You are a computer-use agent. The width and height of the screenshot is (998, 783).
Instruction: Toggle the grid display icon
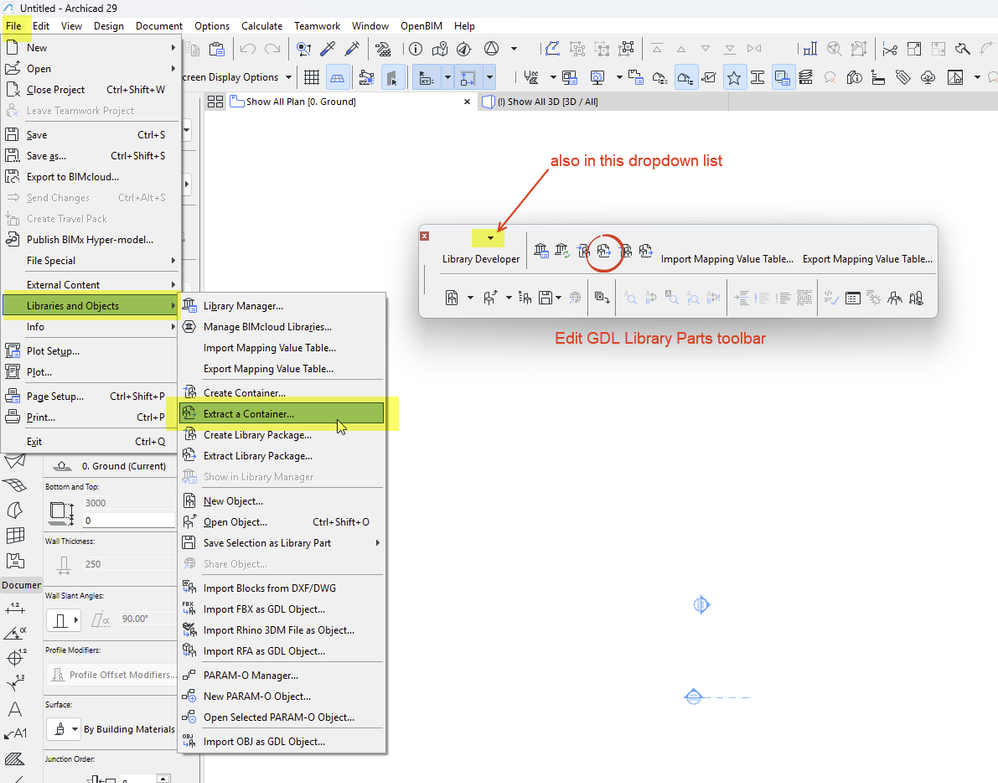(x=311, y=78)
